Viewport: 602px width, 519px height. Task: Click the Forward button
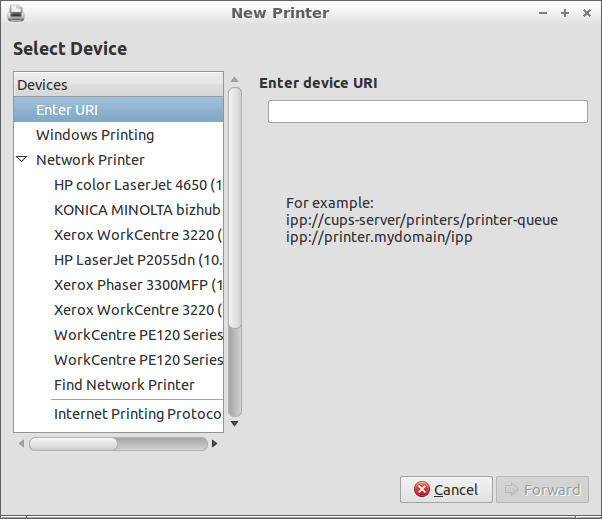tap(542, 490)
